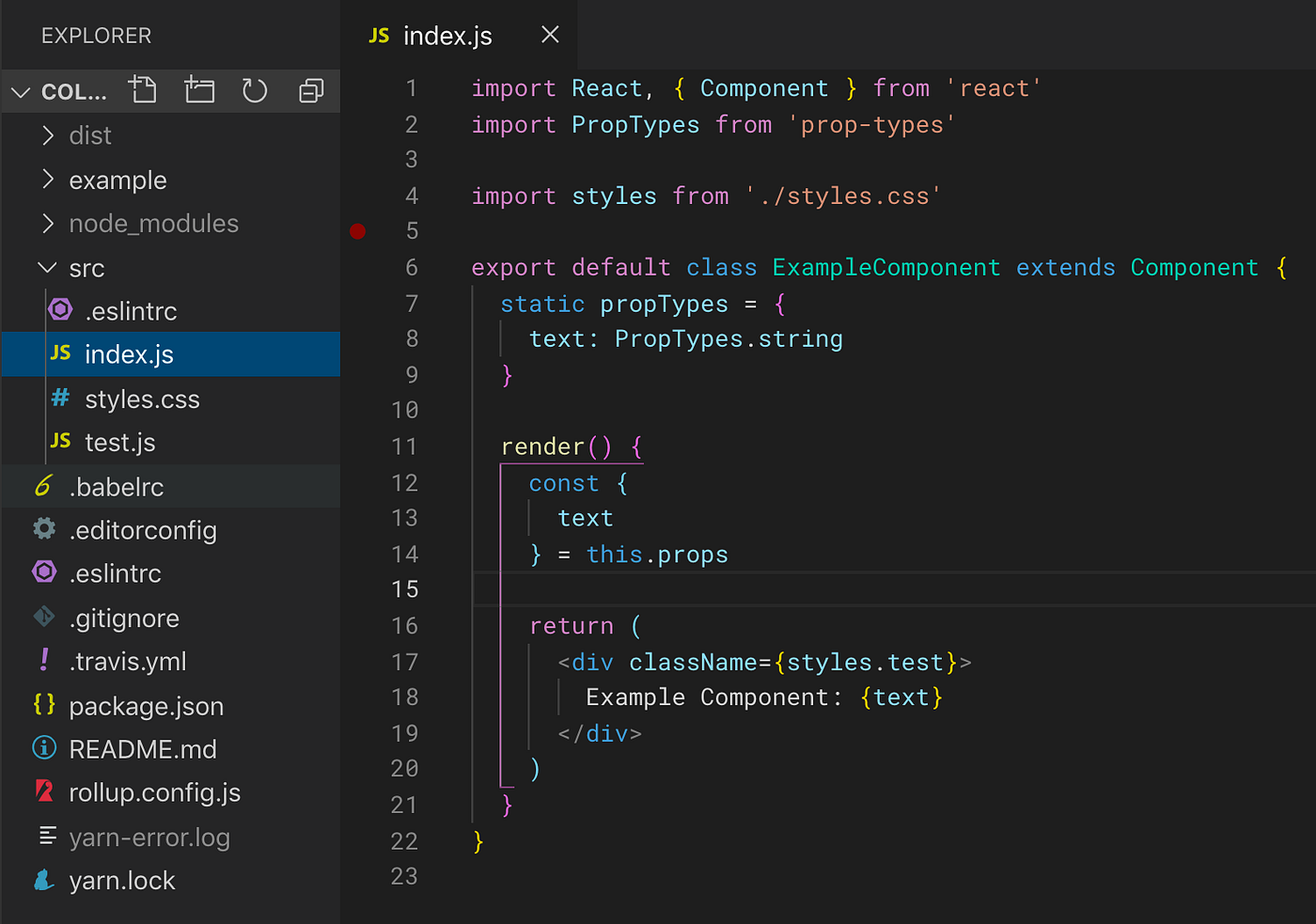The width and height of the screenshot is (1316, 924).
Task: Click the JS icon next to test.js
Action: click(x=61, y=441)
